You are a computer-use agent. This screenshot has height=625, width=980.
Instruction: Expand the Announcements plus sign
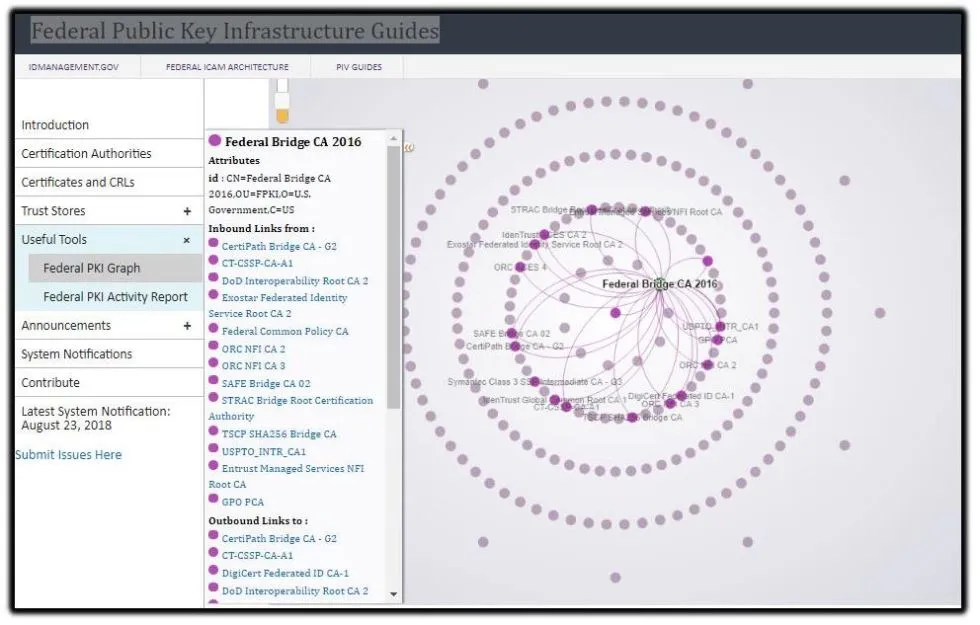pos(187,326)
